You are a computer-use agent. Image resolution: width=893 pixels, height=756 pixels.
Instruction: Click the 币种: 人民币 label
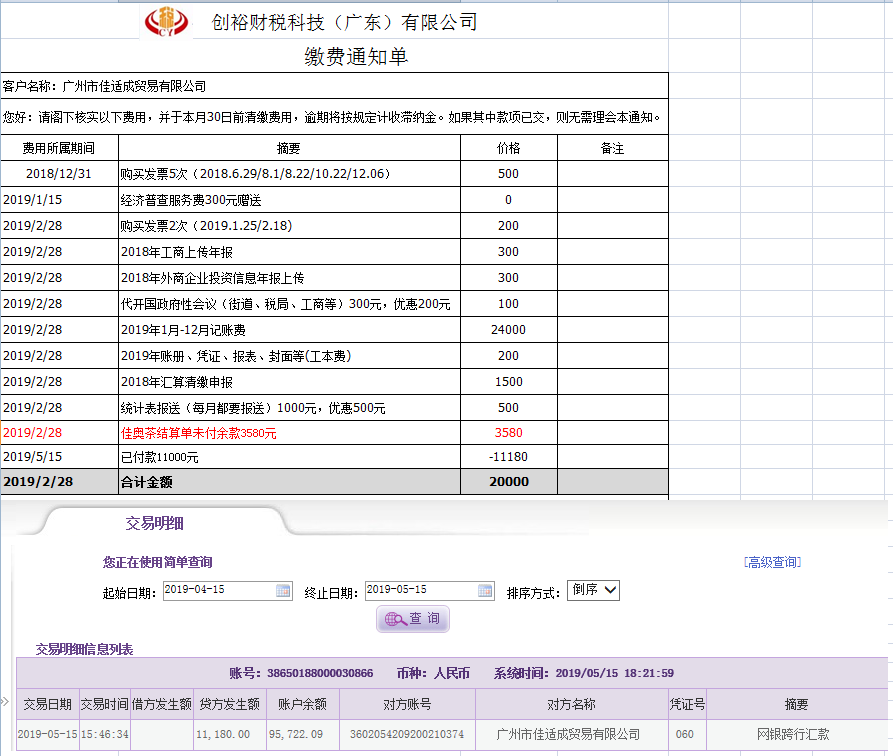pyautogui.click(x=433, y=673)
